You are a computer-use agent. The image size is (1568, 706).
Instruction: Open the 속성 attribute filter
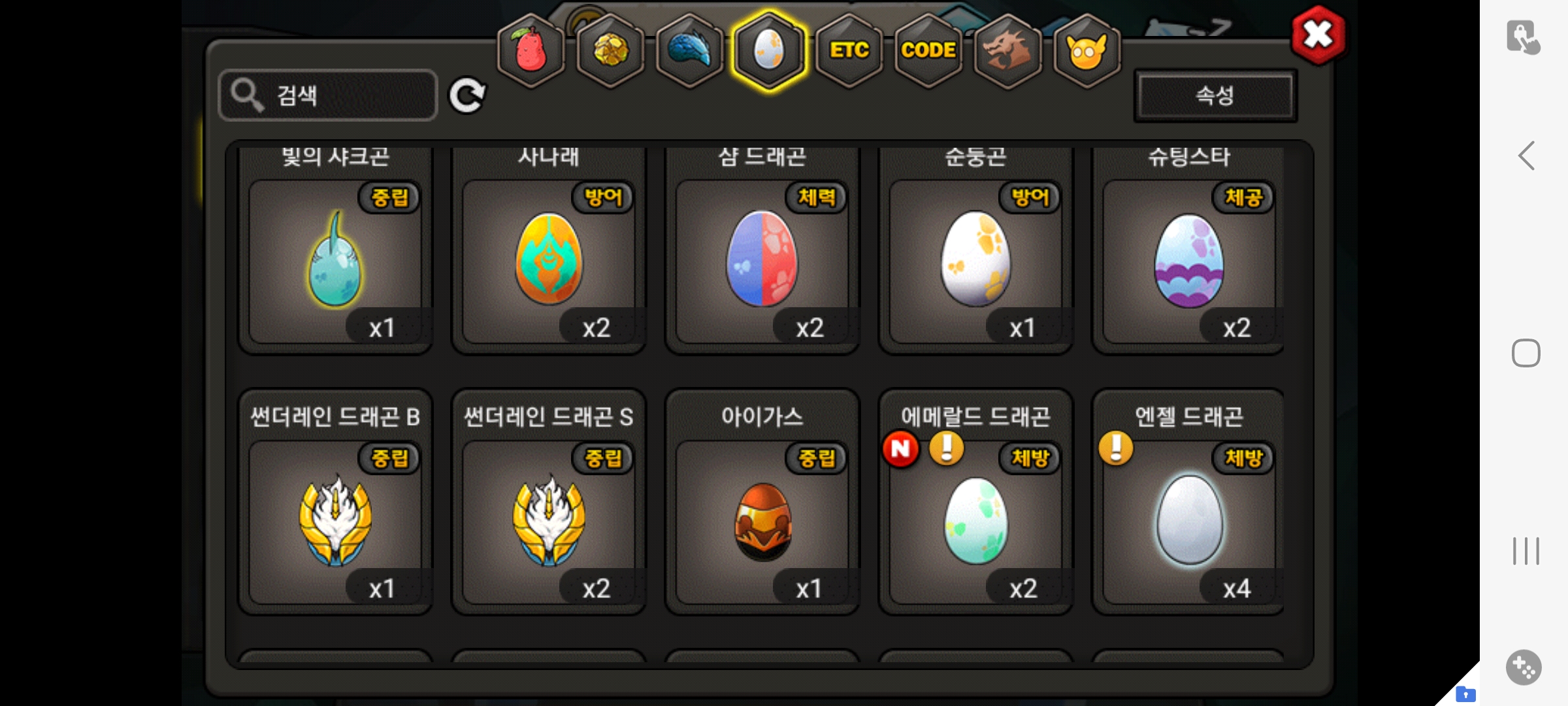coord(1215,95)
